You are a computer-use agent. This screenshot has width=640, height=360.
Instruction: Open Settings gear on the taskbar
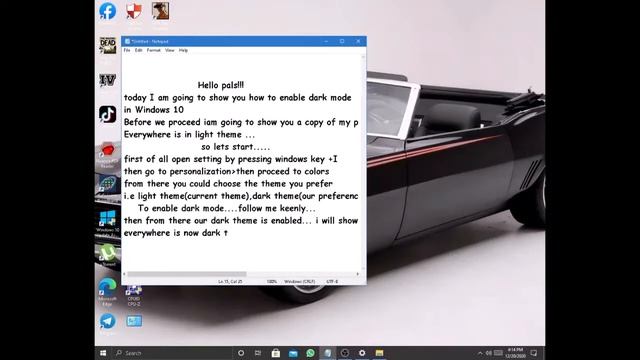pyautogui.click(x=362, y=353)
